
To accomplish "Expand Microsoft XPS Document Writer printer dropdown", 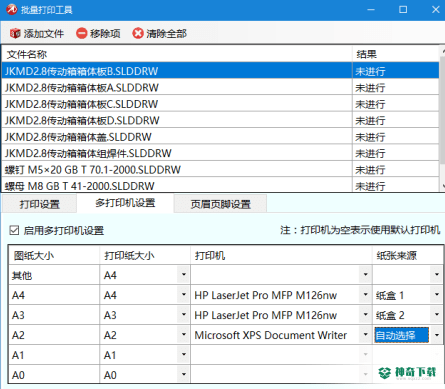I will click(x=365, y=335).
